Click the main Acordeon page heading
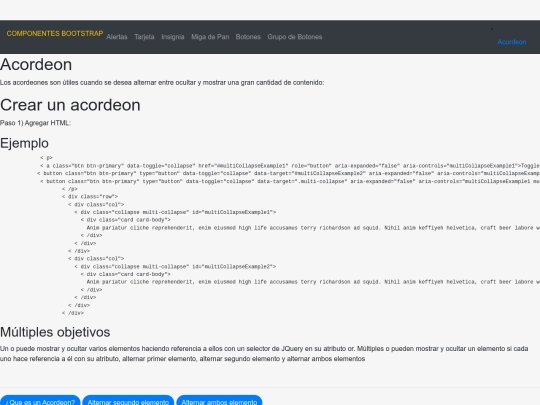This screenshot has height=405, width=540. coord(36,65)
